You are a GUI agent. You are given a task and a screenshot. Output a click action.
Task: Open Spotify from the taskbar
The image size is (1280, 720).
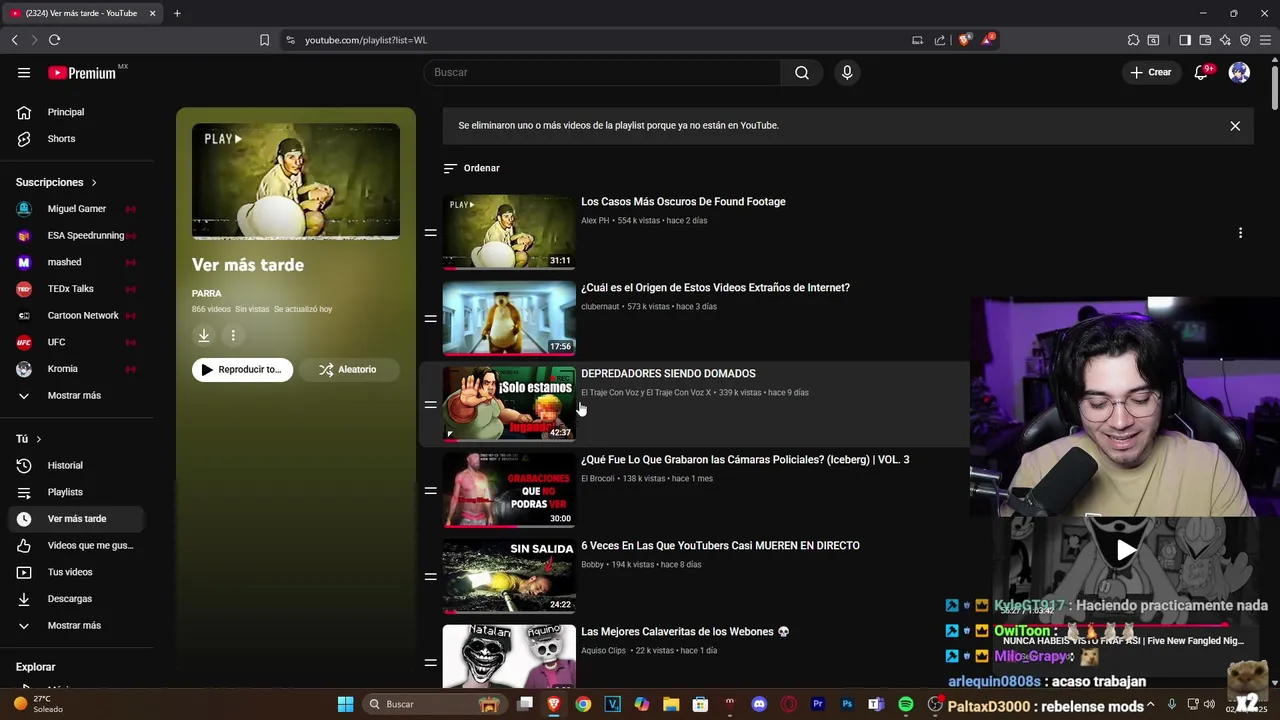tap(906, 704)
